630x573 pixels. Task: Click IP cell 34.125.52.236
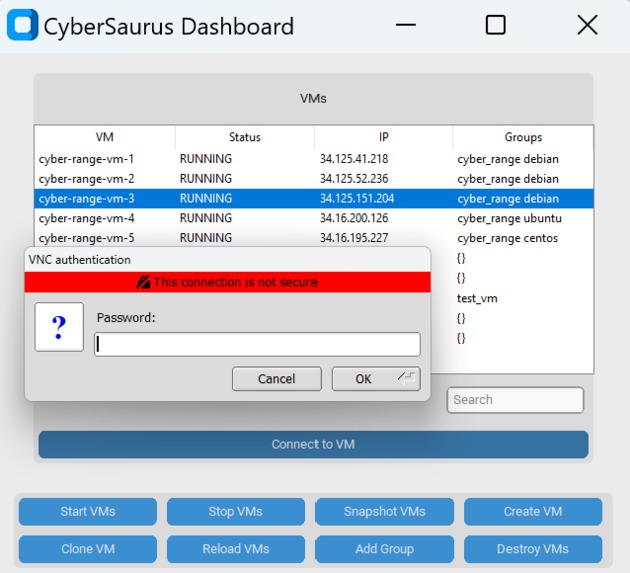point(354,178)
